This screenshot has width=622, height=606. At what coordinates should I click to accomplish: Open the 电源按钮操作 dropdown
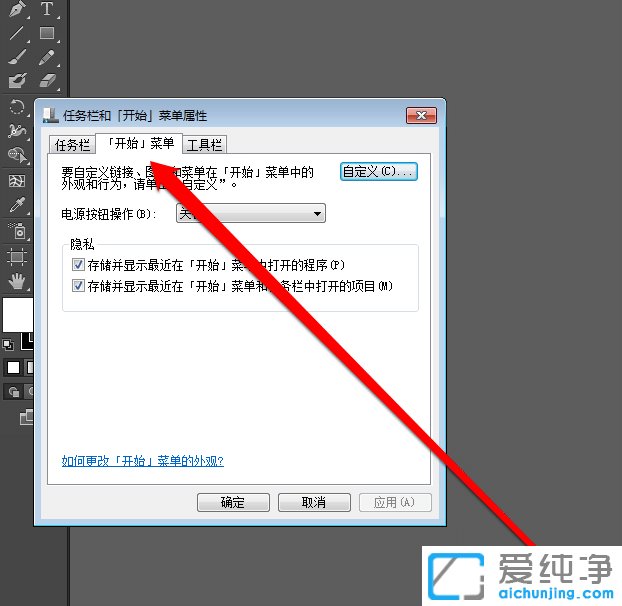(x=251, y=213)
